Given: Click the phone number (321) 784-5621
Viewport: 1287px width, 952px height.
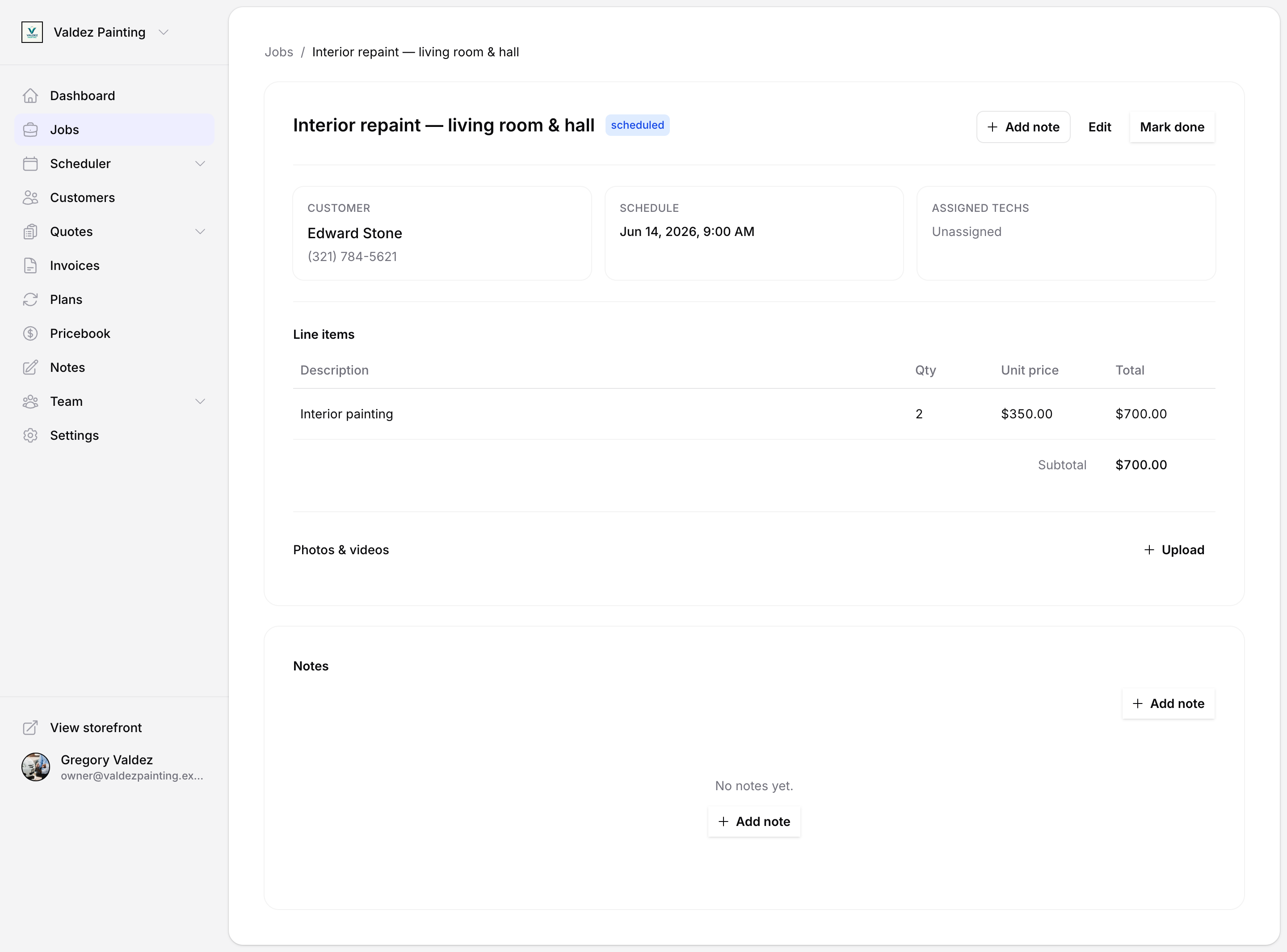Looking at the screenshot, I should [x=352, y=257].
